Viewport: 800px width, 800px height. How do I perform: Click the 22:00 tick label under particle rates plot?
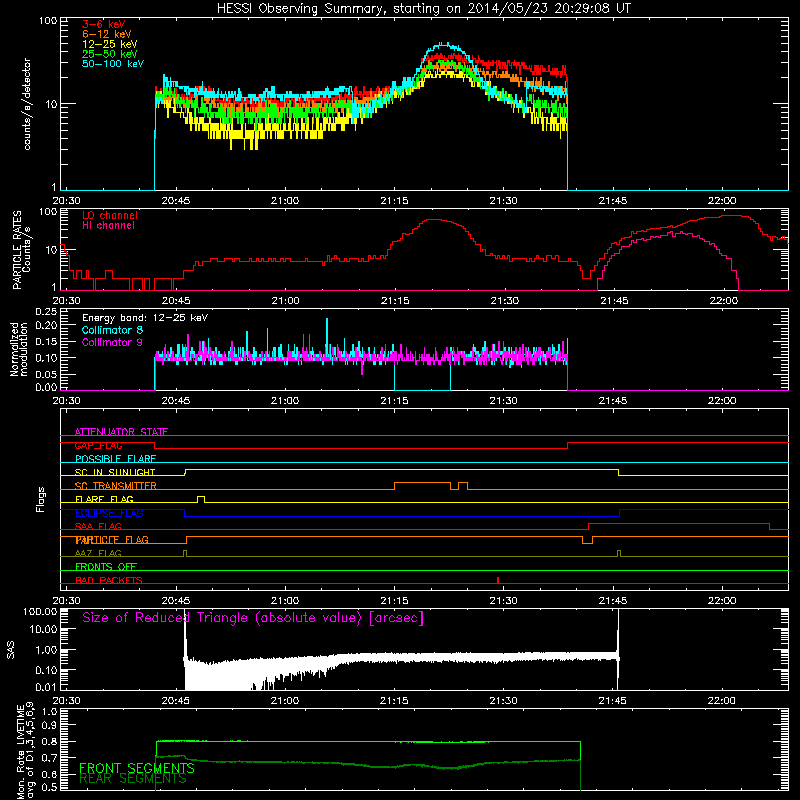point(723,301)
